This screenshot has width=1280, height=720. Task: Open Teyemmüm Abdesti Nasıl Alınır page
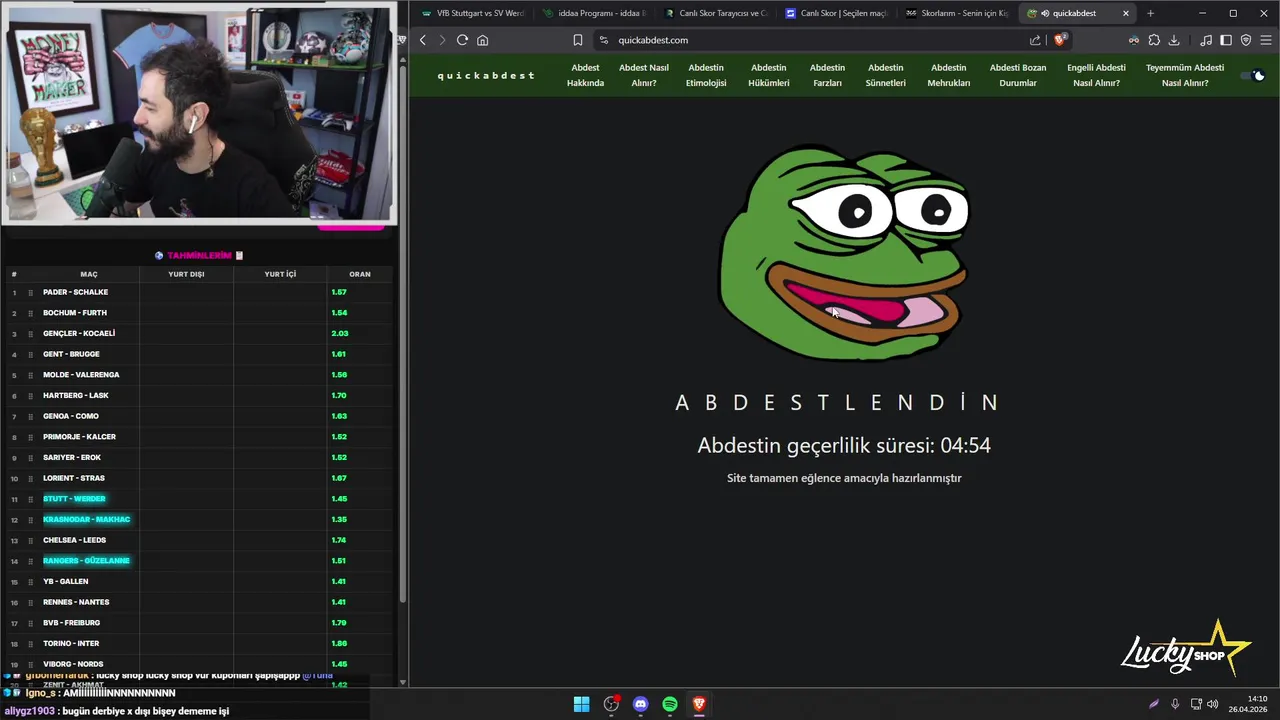point(1185,75)
